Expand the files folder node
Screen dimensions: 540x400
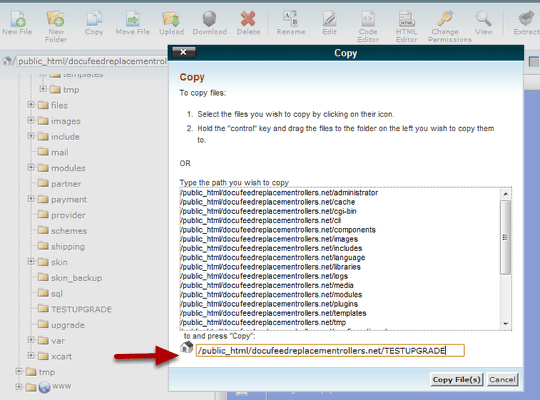click(x=31, y=104)
